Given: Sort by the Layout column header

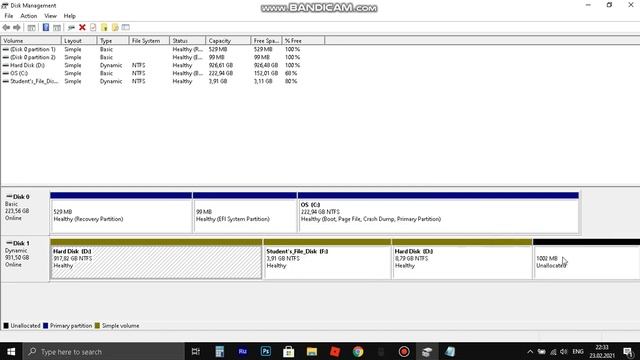Looking at the screenshot, I should (x=79, y=41).
